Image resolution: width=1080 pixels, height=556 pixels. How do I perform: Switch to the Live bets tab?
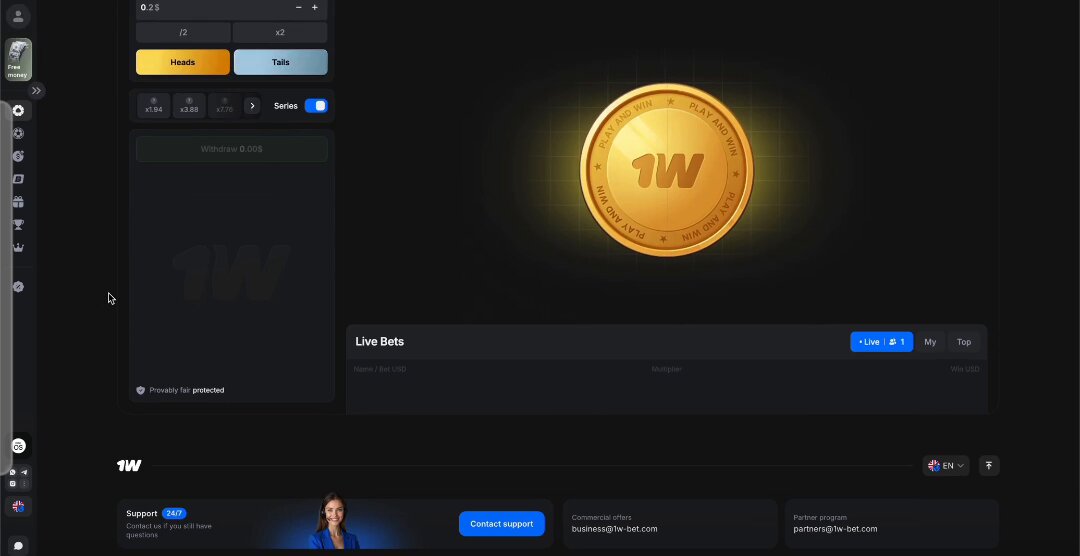pos(882,342)
